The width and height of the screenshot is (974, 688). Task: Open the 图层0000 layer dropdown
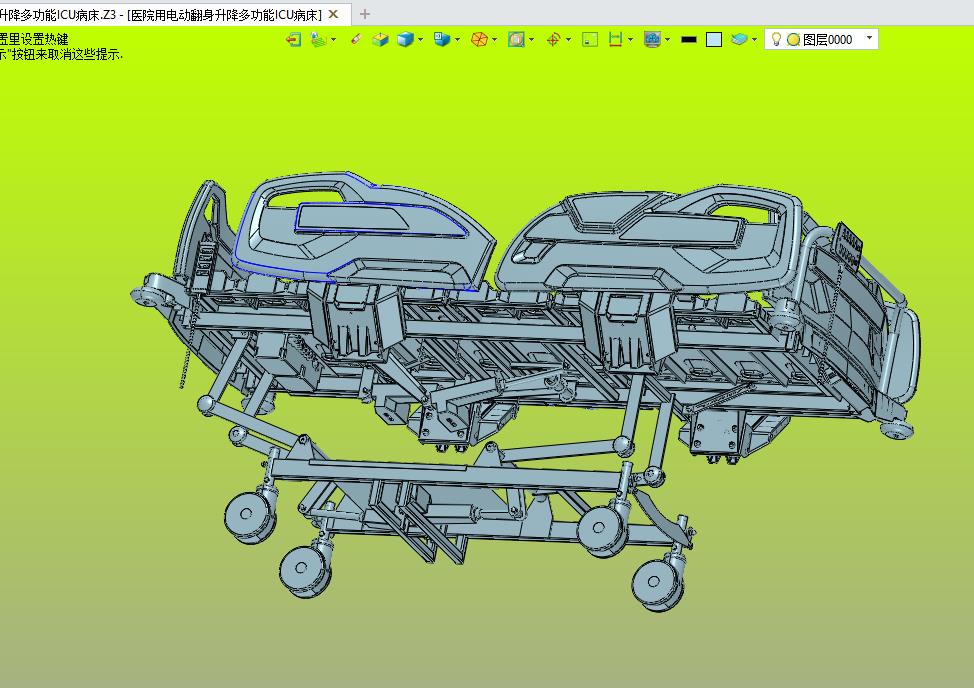click(x=869, y=38)
